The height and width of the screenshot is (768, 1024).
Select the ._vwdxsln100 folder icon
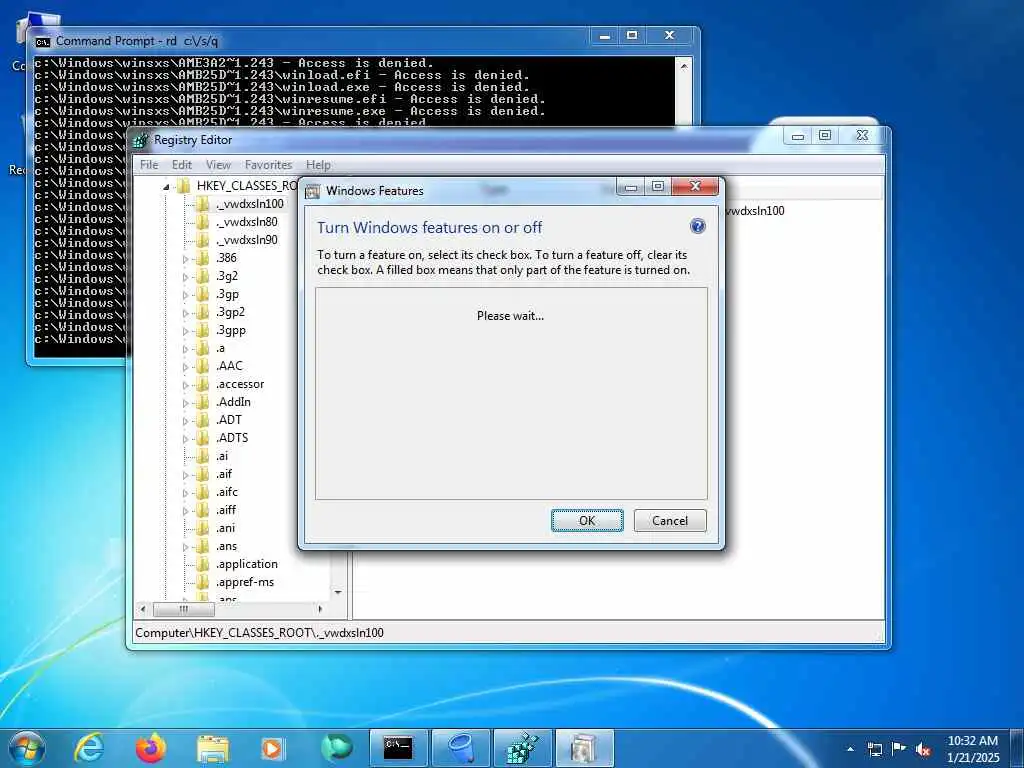(x=202, y=204)
